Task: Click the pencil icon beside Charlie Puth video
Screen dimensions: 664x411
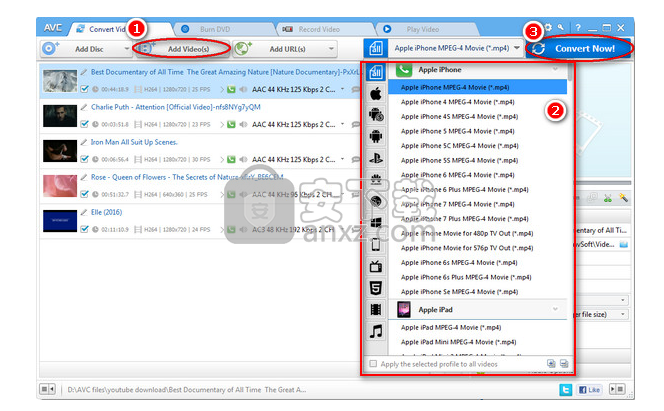Action: (84, 107)
